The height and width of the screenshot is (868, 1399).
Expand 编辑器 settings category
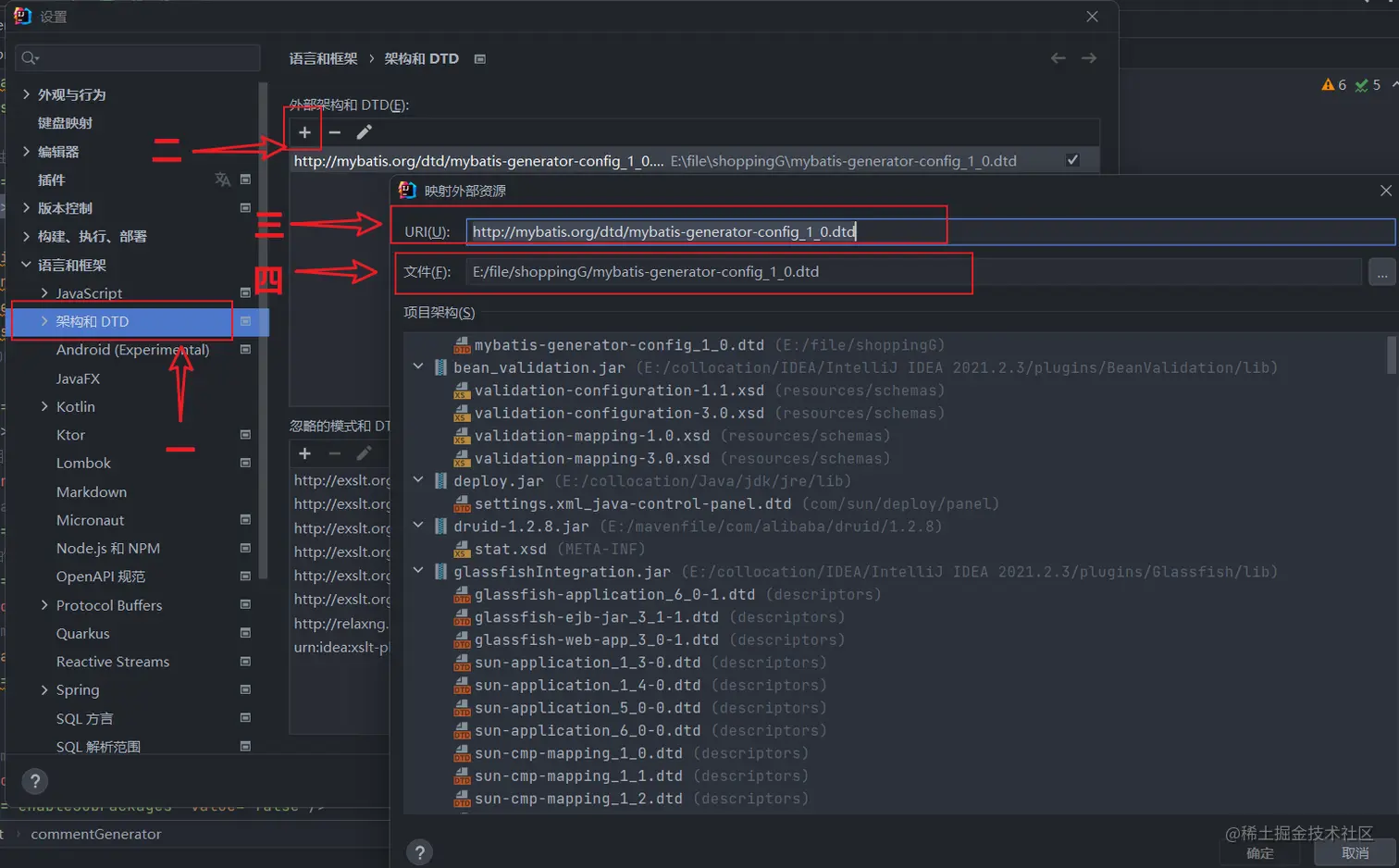coord(26,151)
